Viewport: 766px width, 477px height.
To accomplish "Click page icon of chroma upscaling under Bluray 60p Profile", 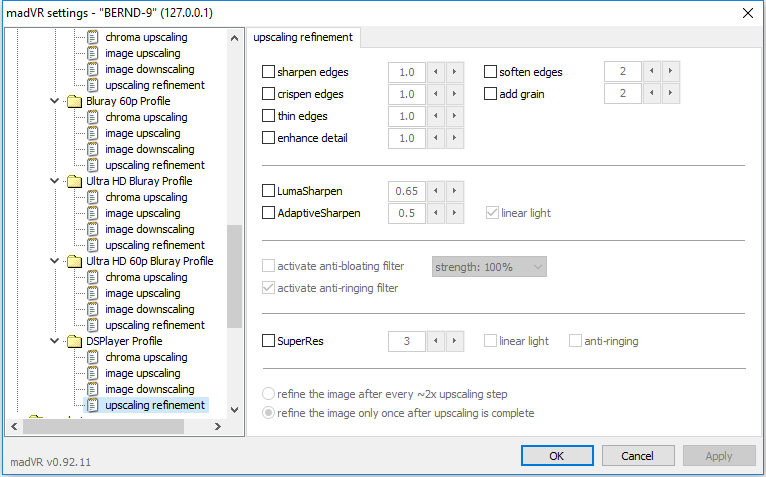I will 92,117.
